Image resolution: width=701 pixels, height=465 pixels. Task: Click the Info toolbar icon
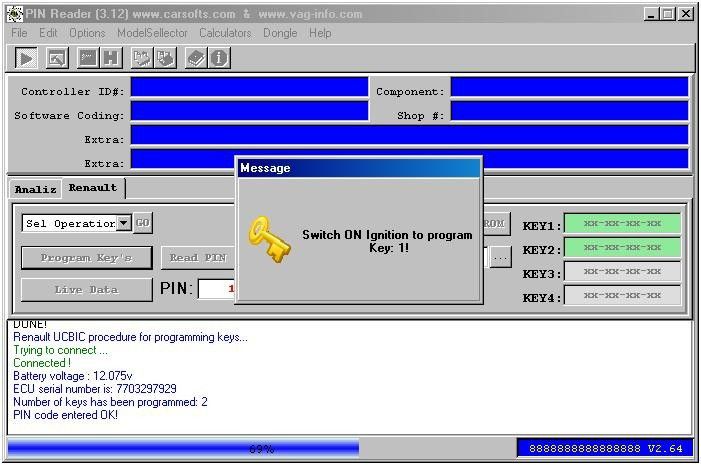(218, 58)
